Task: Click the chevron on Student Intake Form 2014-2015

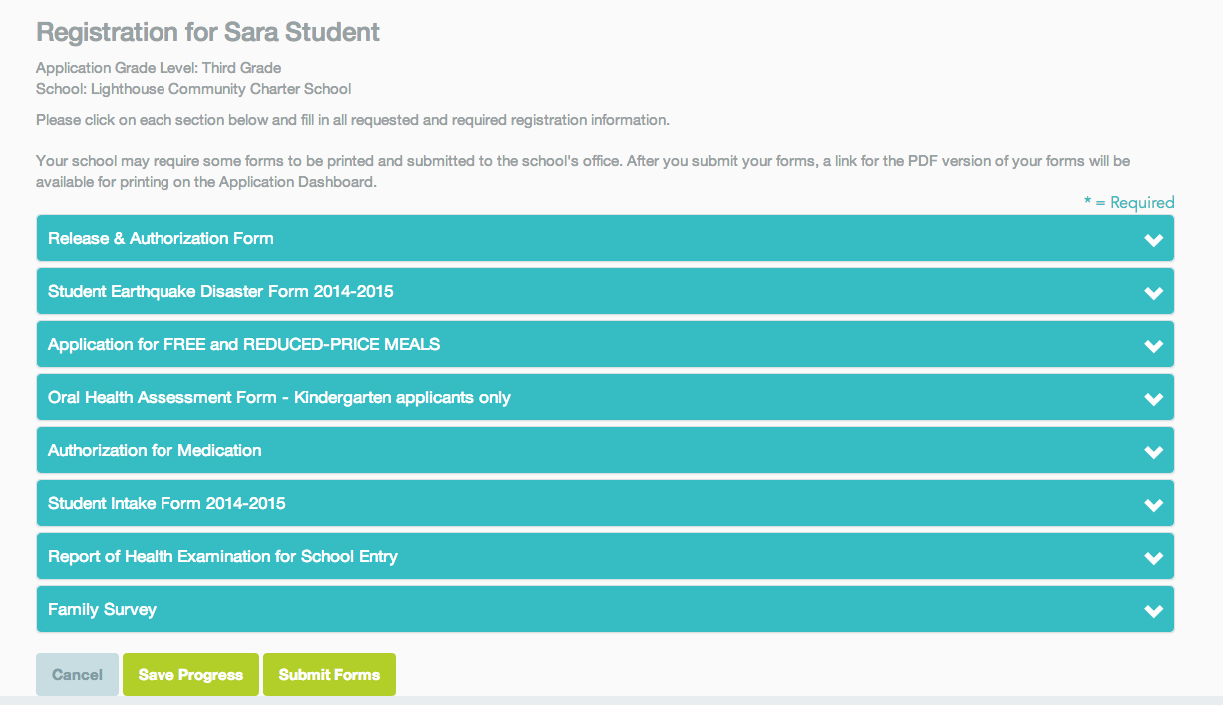Action: click(1153, 503)
